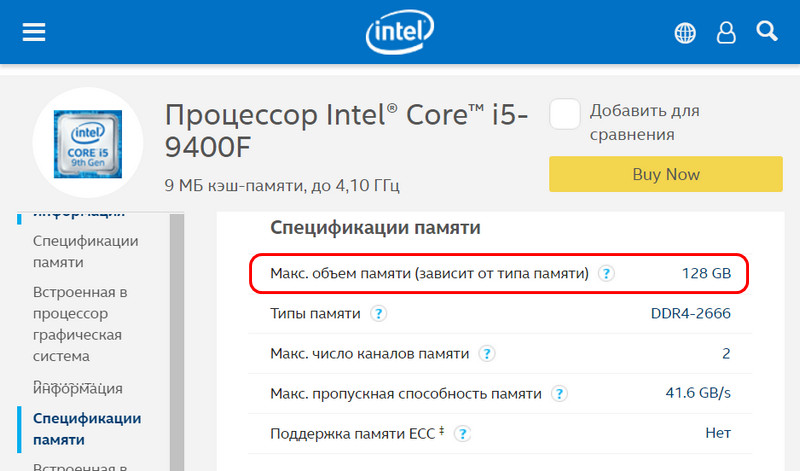Open the globe language selector icon
This screenshot has height=471, width=800.
pos(685,33)
